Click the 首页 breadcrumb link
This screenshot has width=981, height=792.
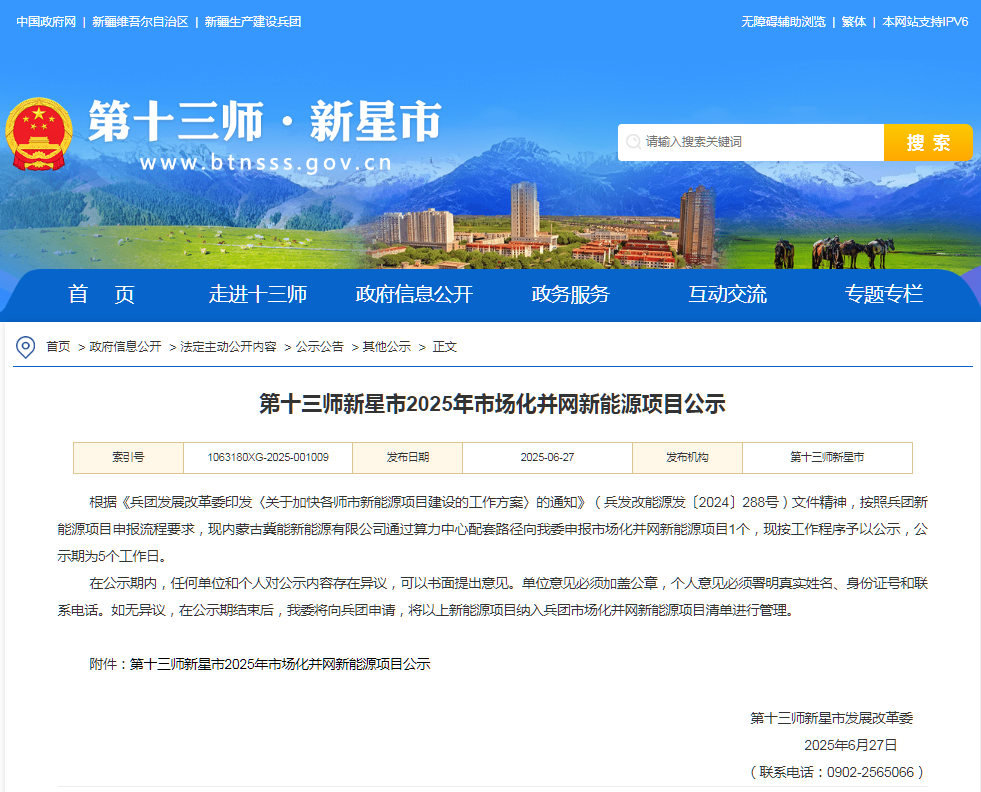click(x=58, y=347)
